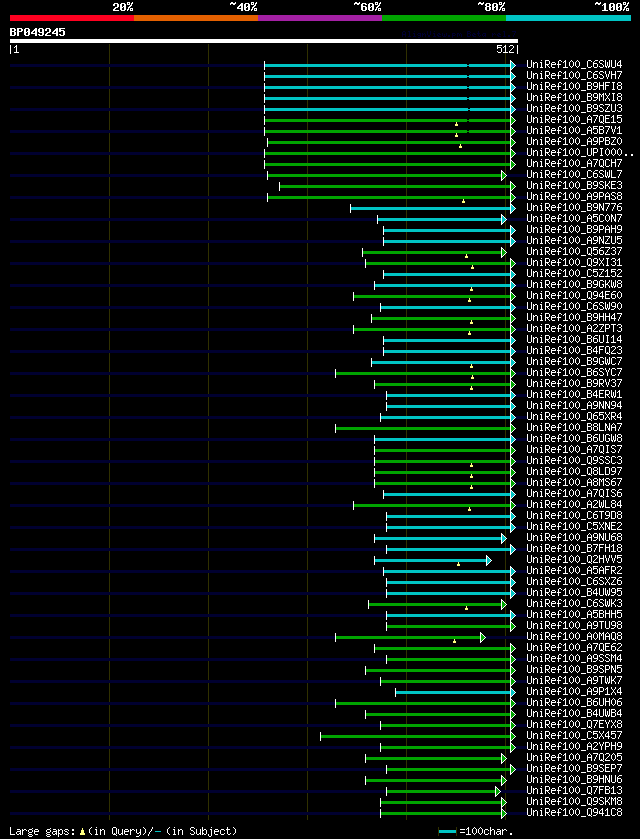Click the green alignment bar for UniRef100_C5X457
640x839 pixels.
tap(418, 736)
